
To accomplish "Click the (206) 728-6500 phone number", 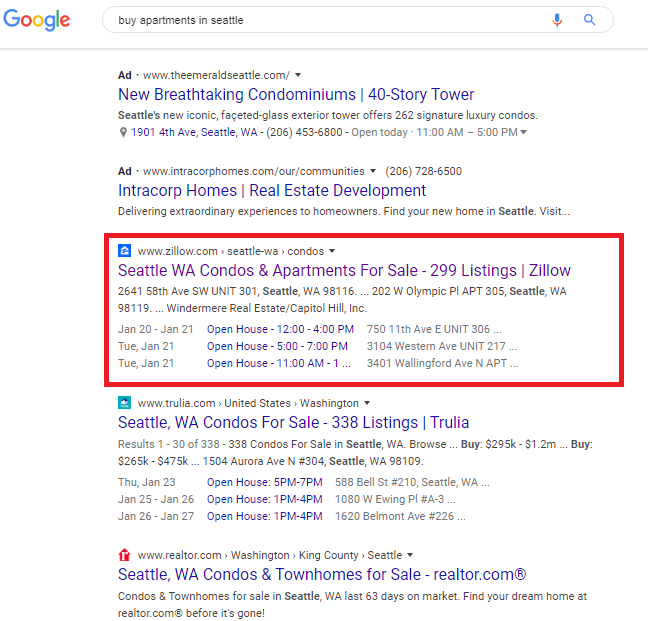I will tap(424, 171).
